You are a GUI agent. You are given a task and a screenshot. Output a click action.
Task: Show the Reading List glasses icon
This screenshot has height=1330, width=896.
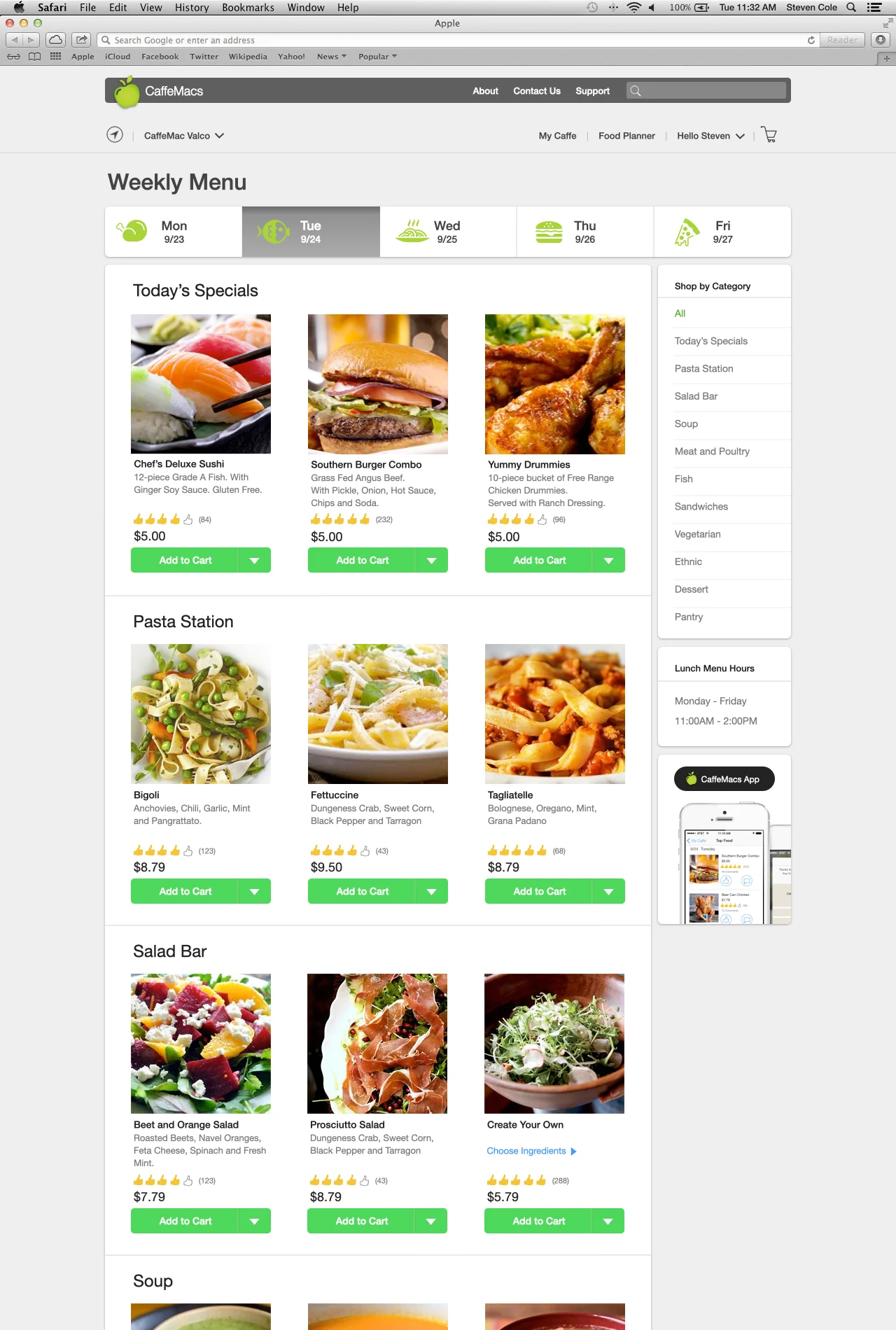(x=13, y=57)
